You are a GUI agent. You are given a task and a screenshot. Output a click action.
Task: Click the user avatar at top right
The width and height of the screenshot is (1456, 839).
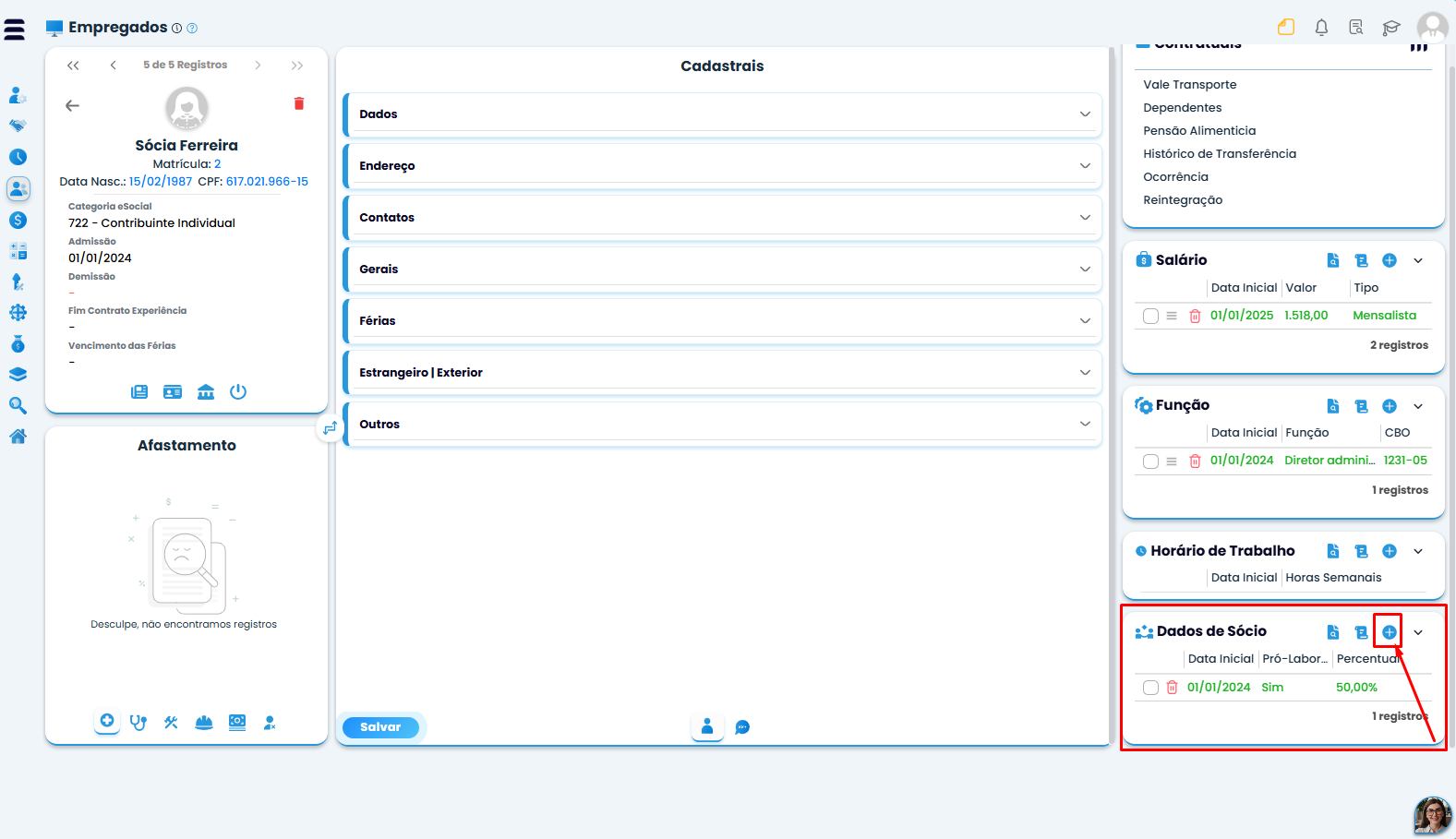(x=1432, y=27)
